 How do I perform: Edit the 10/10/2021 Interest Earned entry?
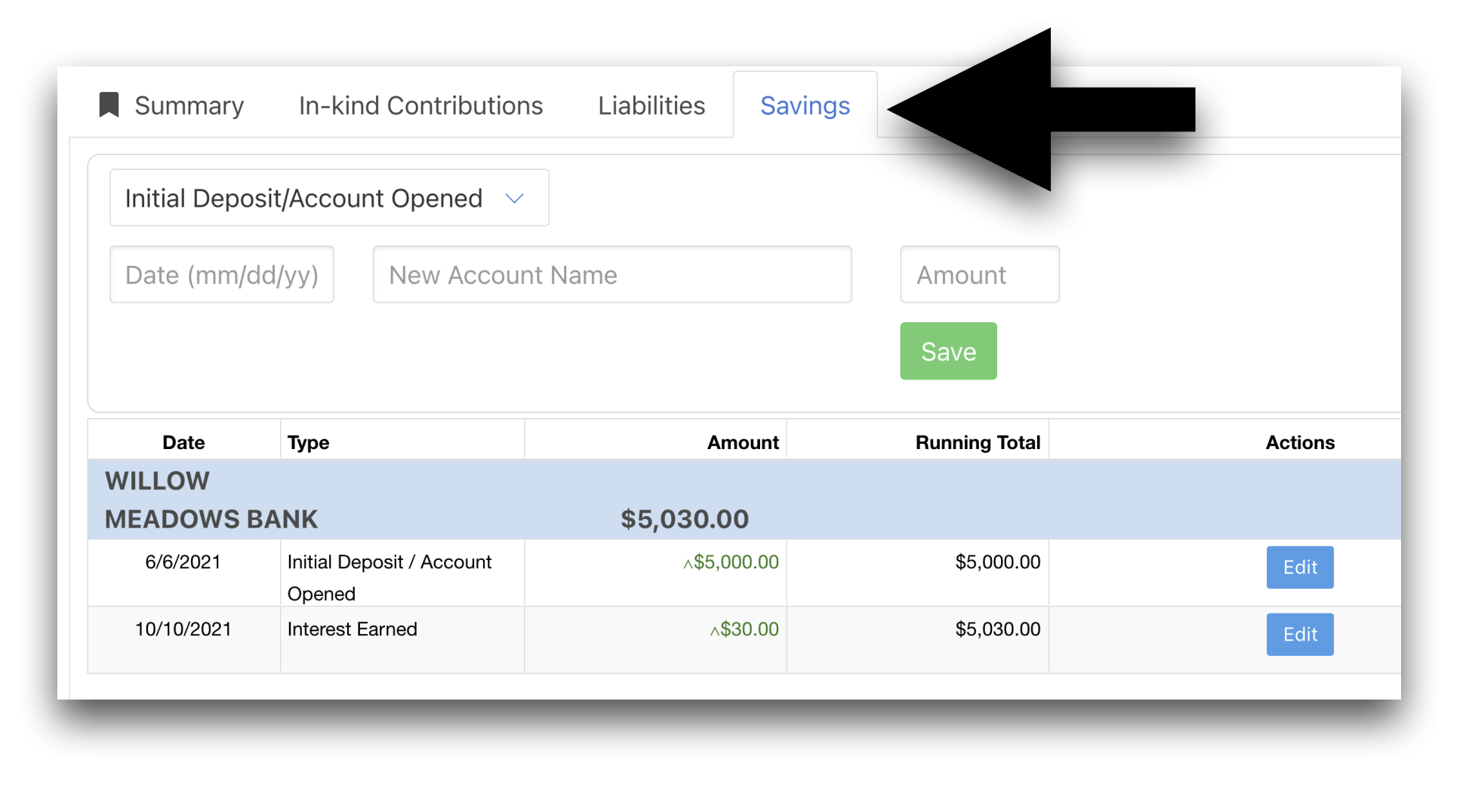coord(1299,635)
